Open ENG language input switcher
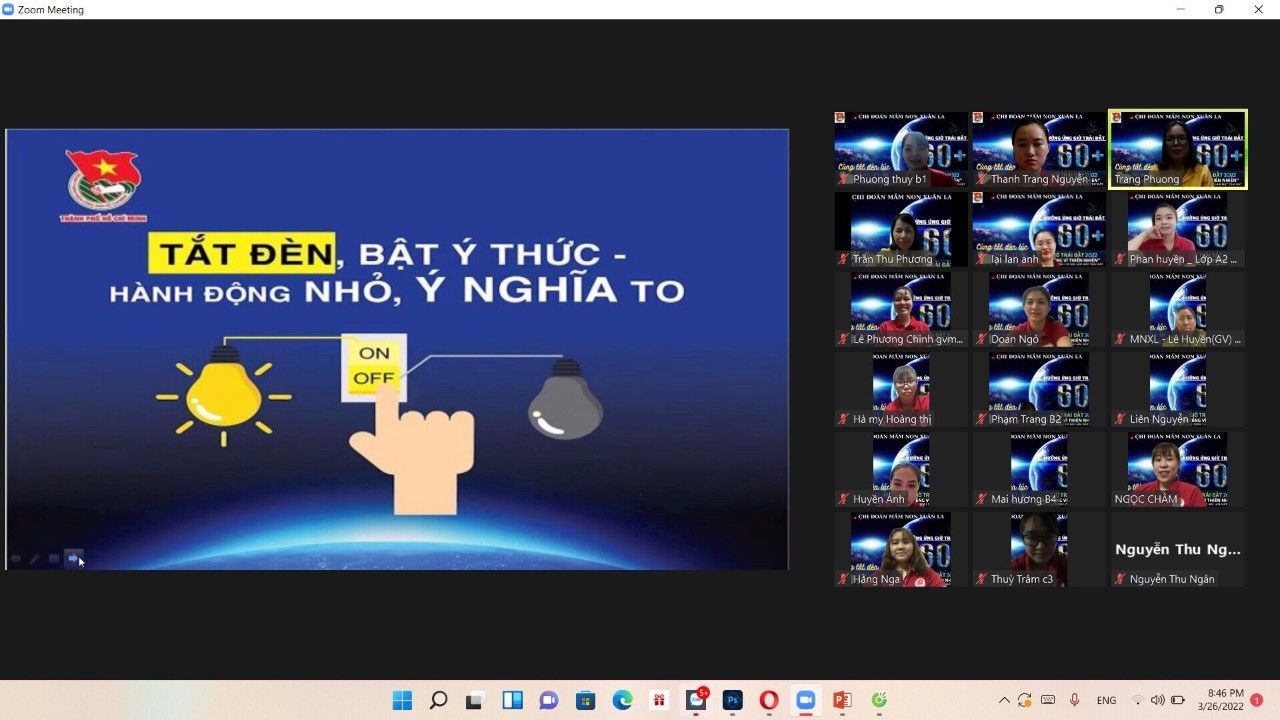 click(1106, 700)
